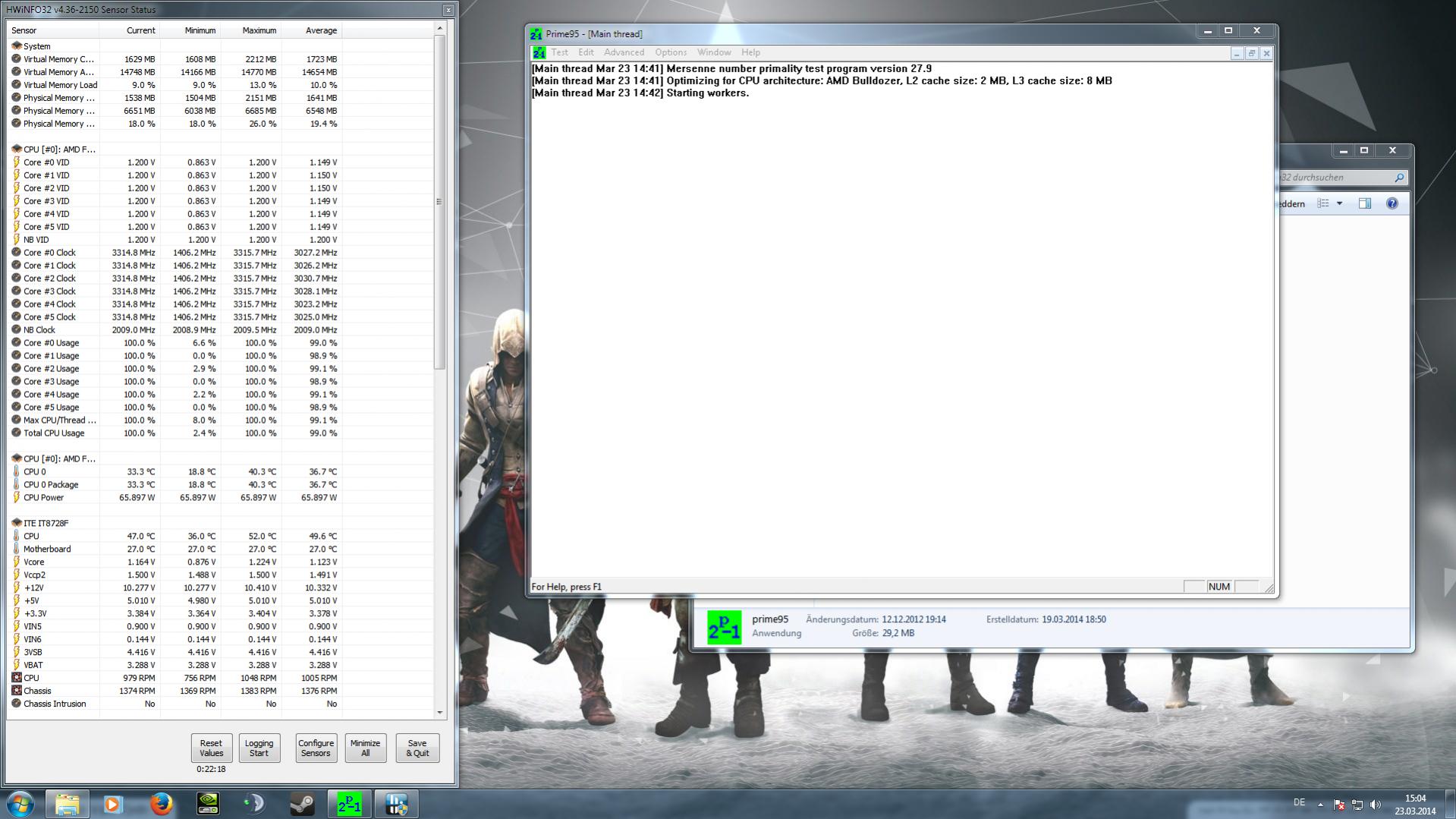This screenshot has width=1456, height=819.
Task: Click the Chassis fan sensor icon
Action: 17,691
